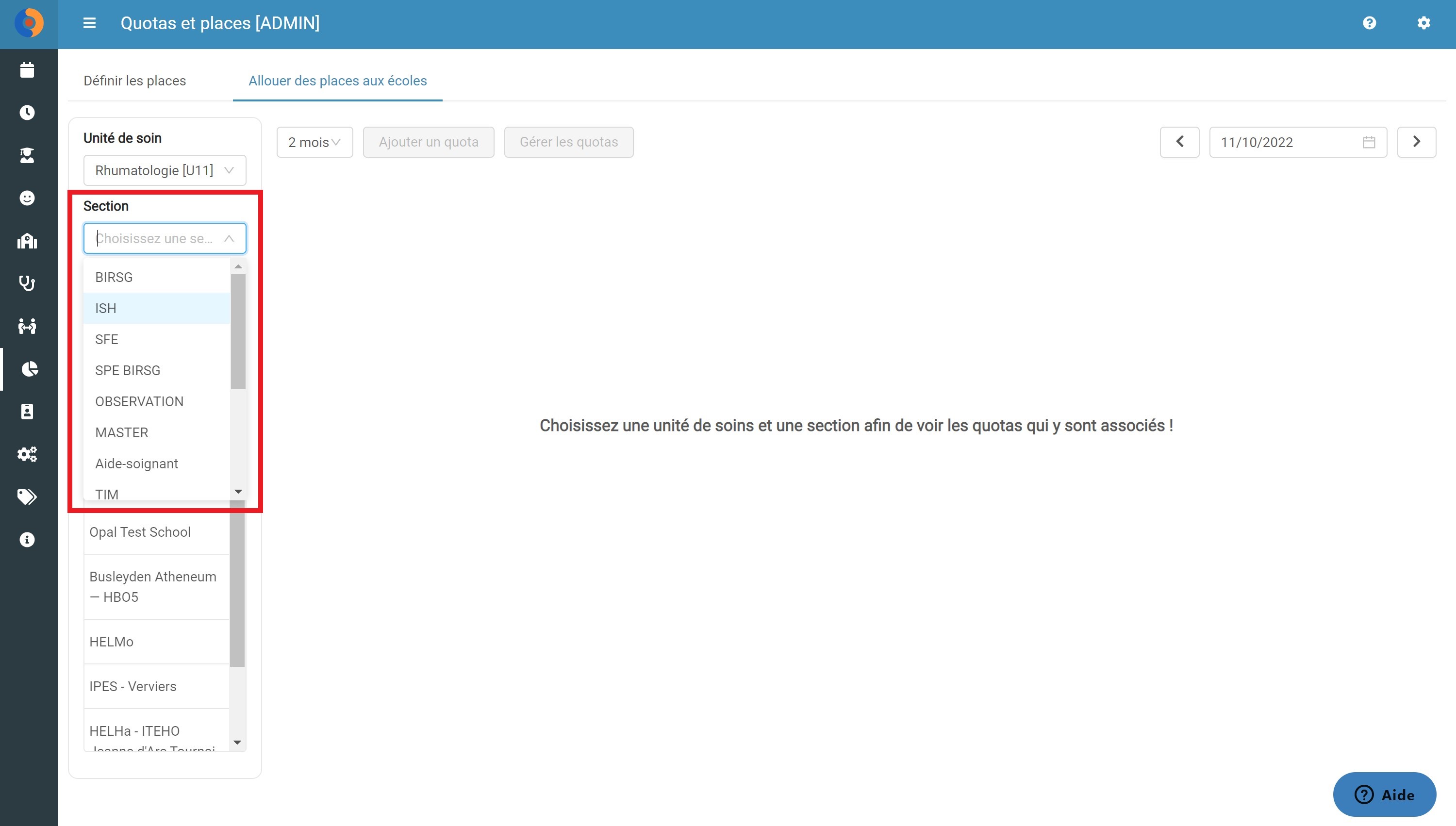Click section dropdown scrollbar down arrow
The image size is (1456, 826).
(x=238, y=492)
